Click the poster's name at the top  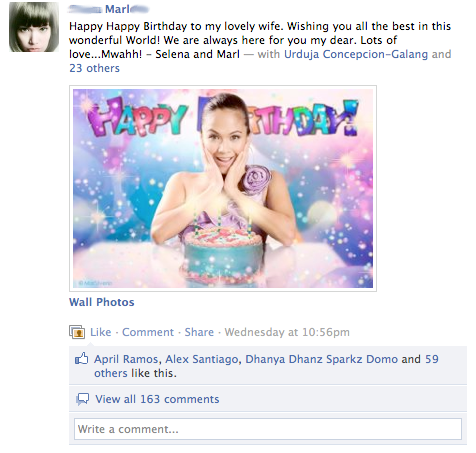tap(109, 9)
